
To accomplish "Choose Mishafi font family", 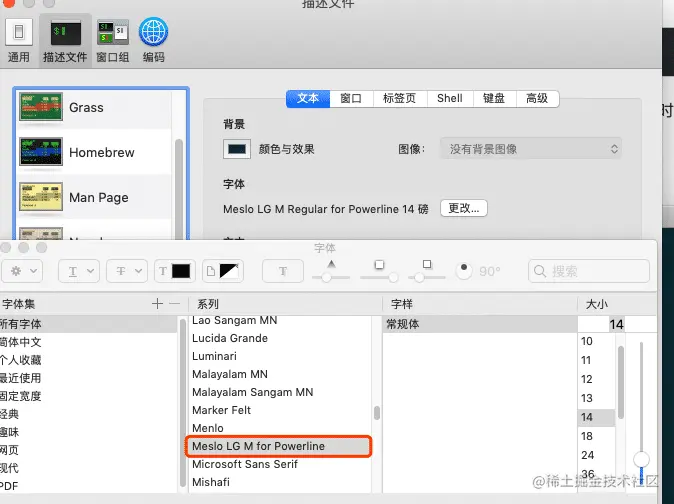I will click(279, 483).
